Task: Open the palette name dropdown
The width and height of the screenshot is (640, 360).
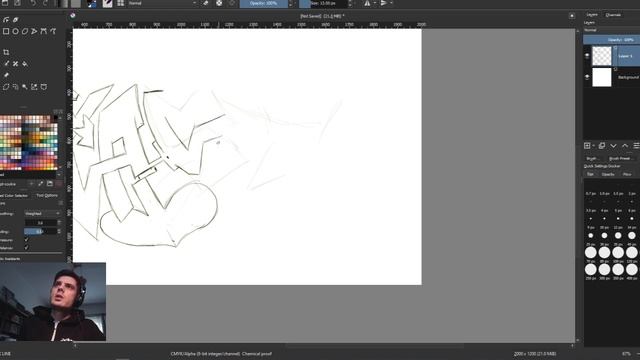Action: 31,174
